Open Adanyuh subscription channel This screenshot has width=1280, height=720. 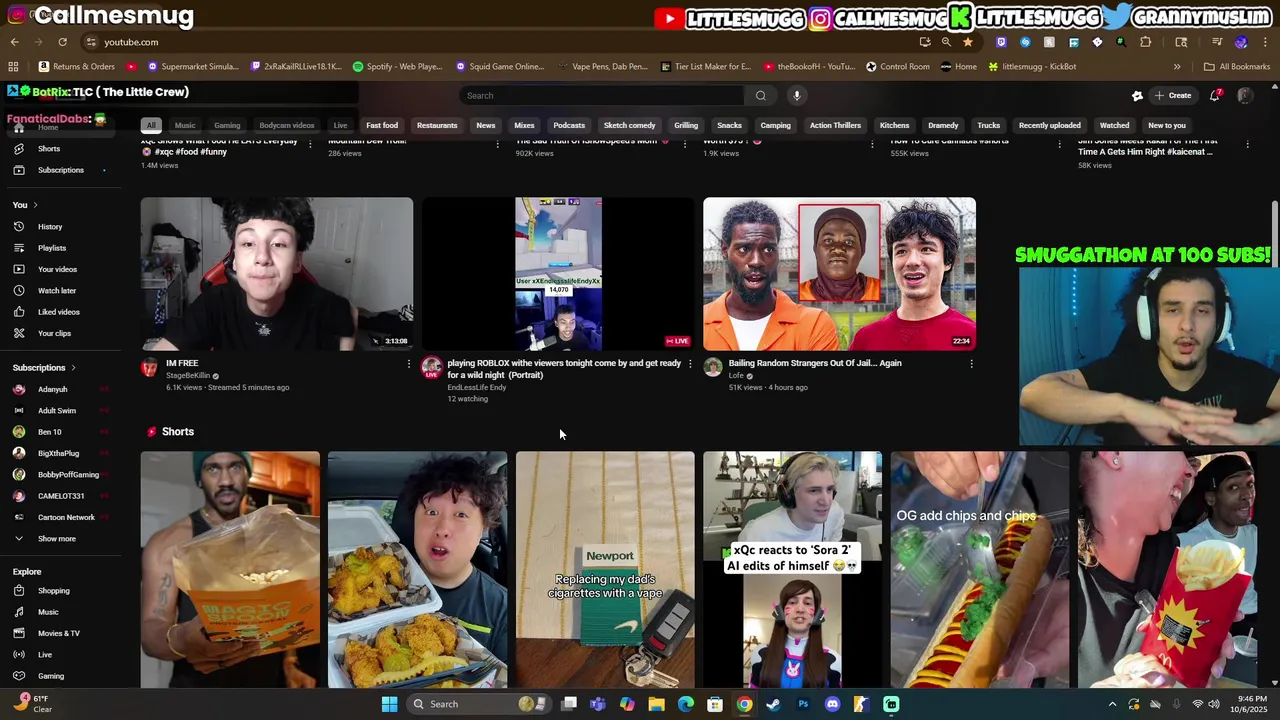coord(52,389)
